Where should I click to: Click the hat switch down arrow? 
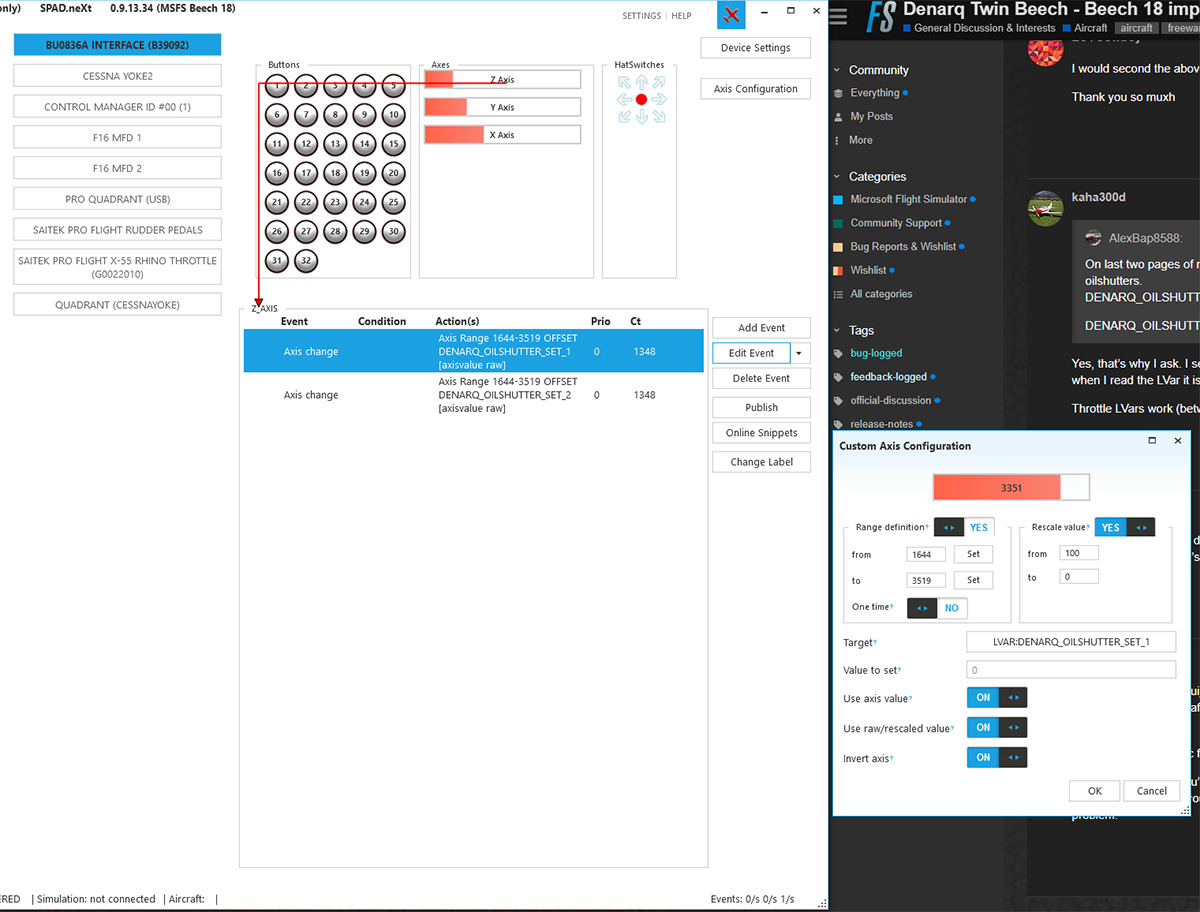(x=641, y=118)
